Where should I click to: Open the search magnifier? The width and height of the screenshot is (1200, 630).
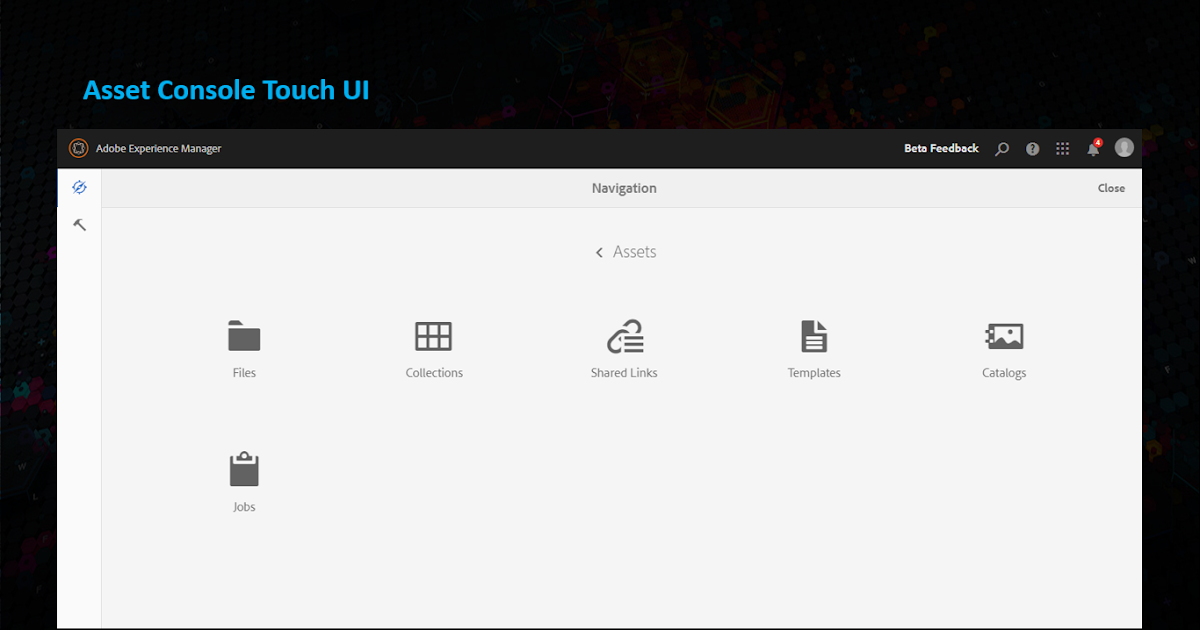tap(1002, 148)
